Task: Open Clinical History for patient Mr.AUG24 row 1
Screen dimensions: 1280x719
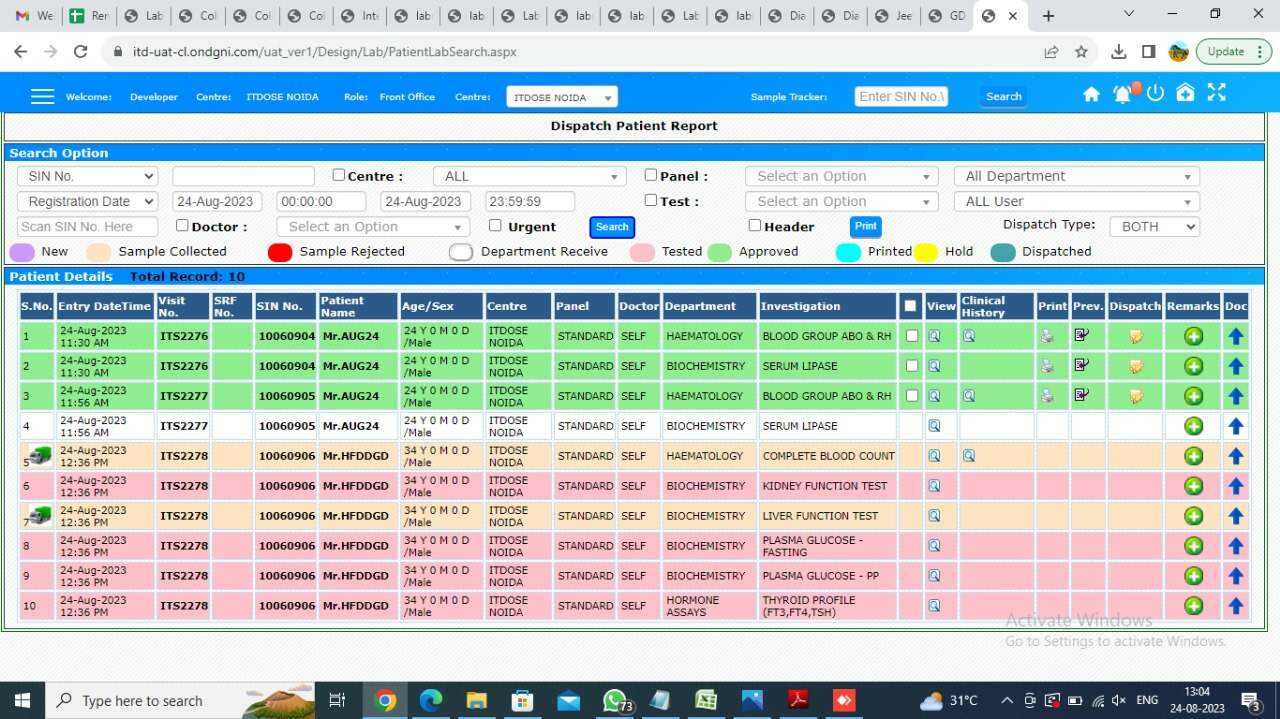Action: click(968, 336)
